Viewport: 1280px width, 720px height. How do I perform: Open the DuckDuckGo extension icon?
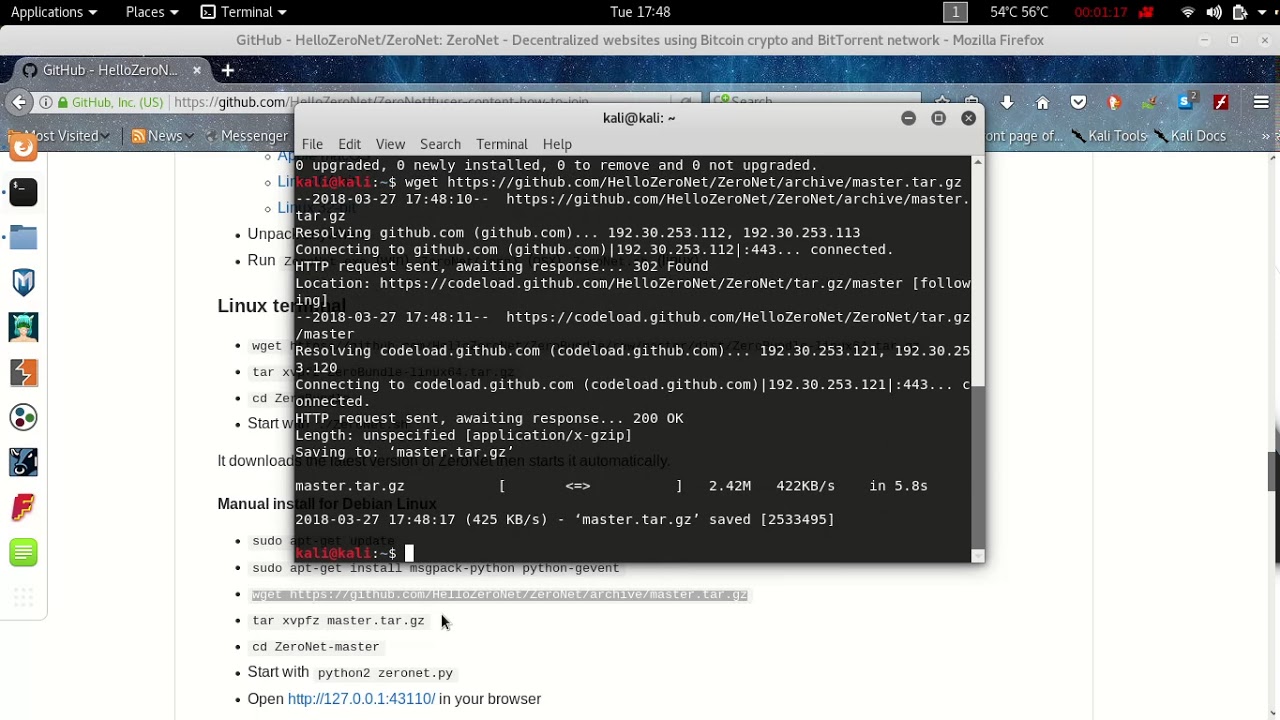(x=1114, y=102)
